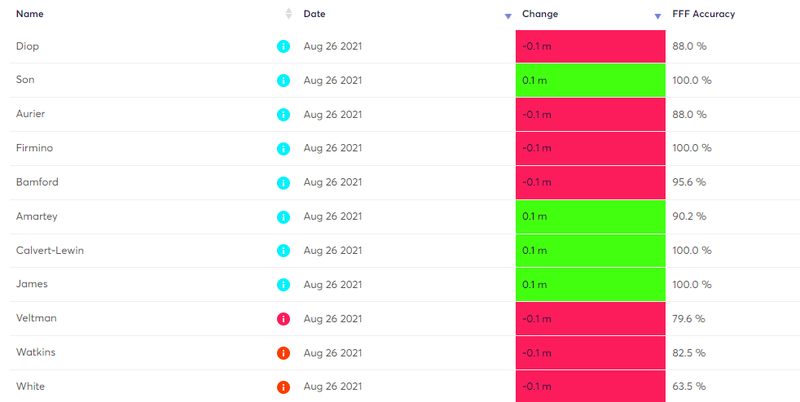Click the Firmino info icon

click(x=283, y=148)
